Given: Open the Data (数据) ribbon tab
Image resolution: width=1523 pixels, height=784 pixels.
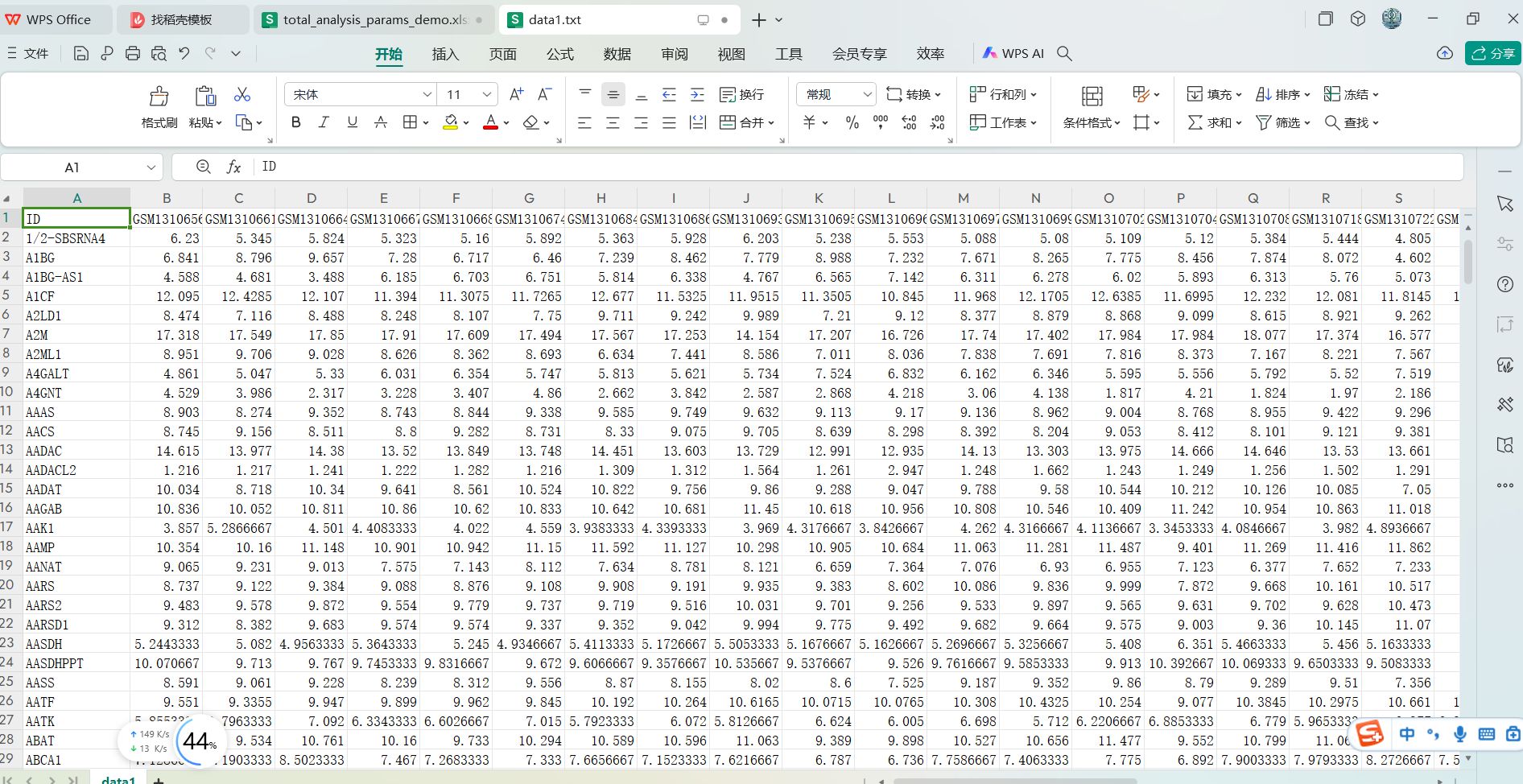Looking at the screenshot, I should point(617,54).
